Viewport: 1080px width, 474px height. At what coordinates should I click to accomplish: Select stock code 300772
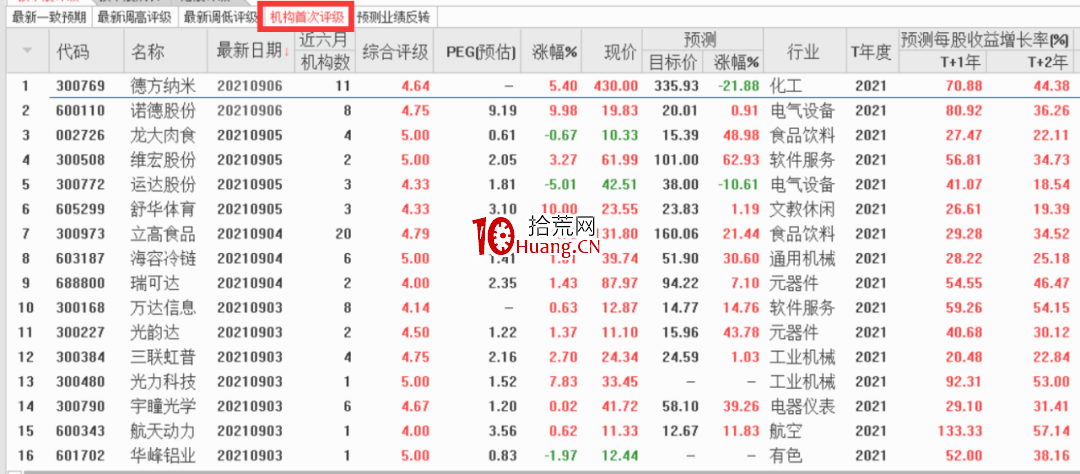click(81, 185)
